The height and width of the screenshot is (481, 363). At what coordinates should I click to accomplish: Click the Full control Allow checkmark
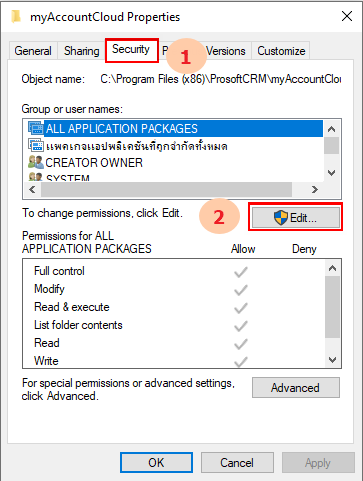click(241, 272)
